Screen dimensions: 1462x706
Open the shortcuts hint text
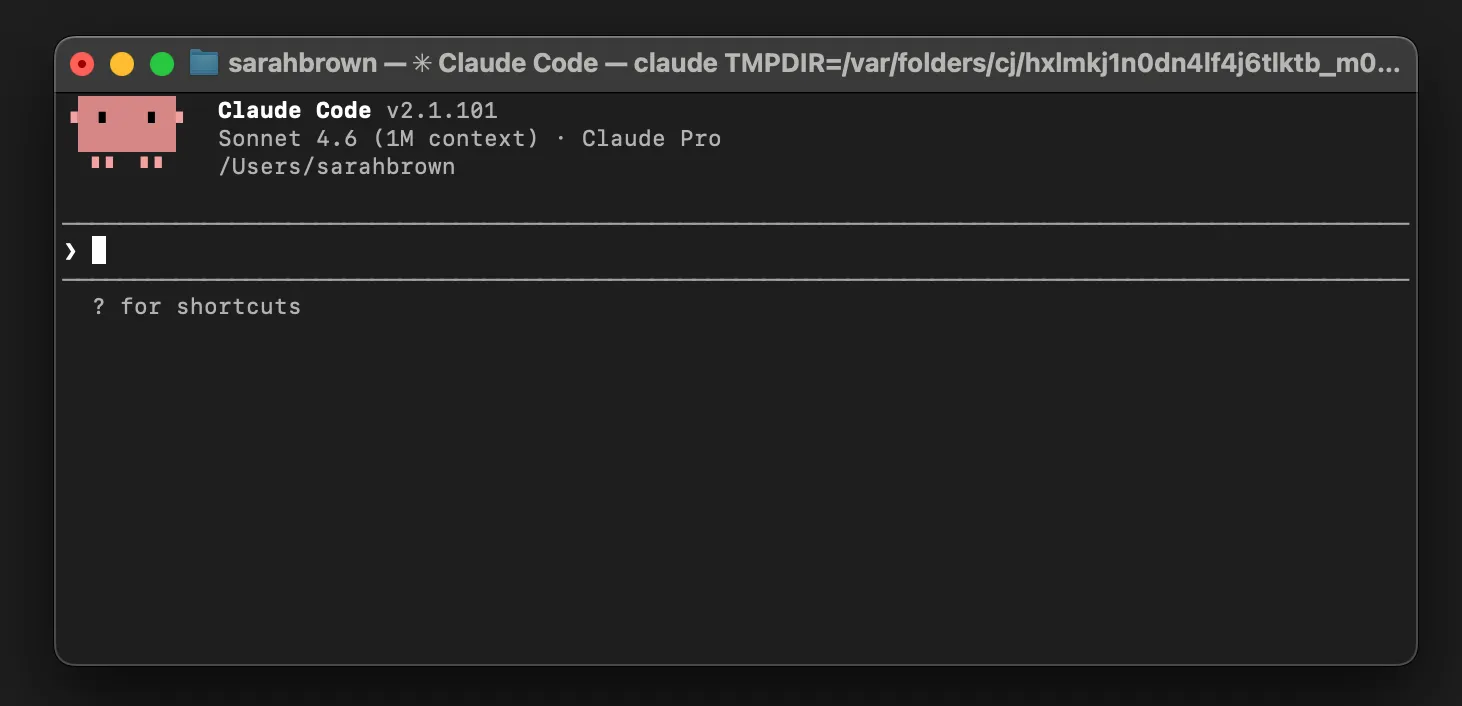[x=196, y=307]
